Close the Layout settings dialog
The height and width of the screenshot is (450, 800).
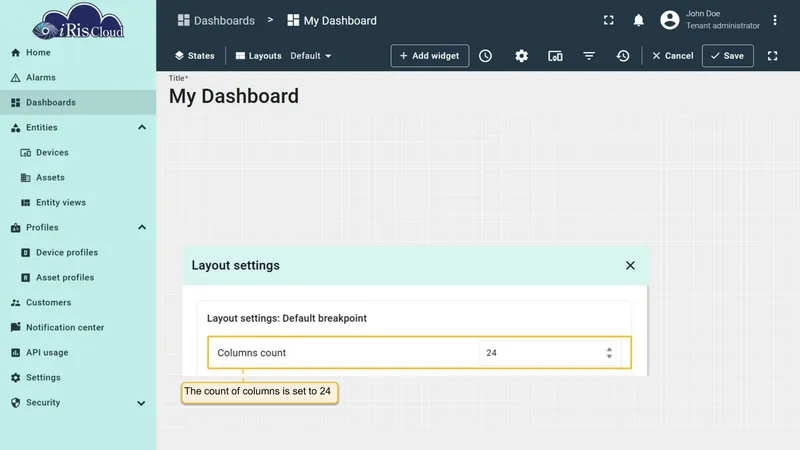tap(630, 265)
